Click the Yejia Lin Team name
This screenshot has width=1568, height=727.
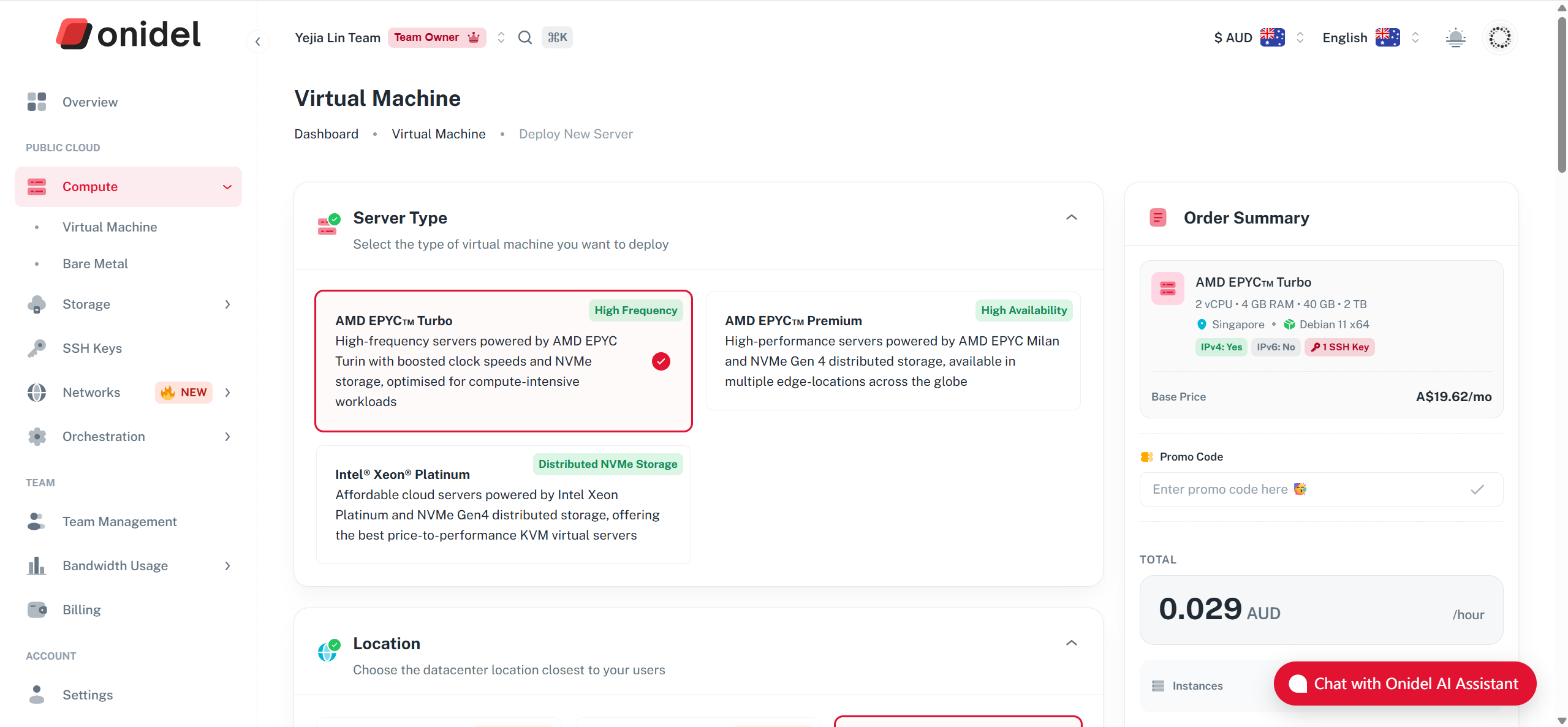click(338, 37)
